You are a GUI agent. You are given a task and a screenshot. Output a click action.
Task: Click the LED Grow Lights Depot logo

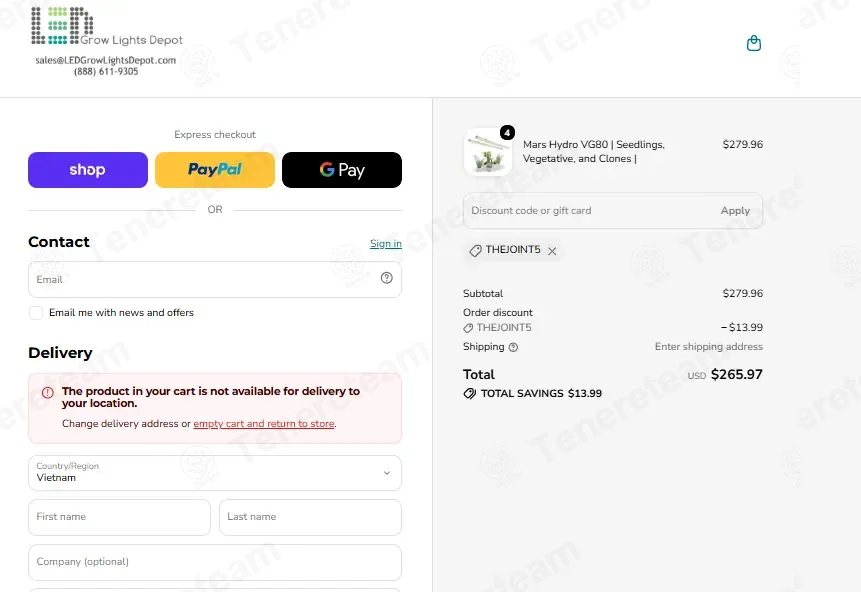click(x=106, y=26)
